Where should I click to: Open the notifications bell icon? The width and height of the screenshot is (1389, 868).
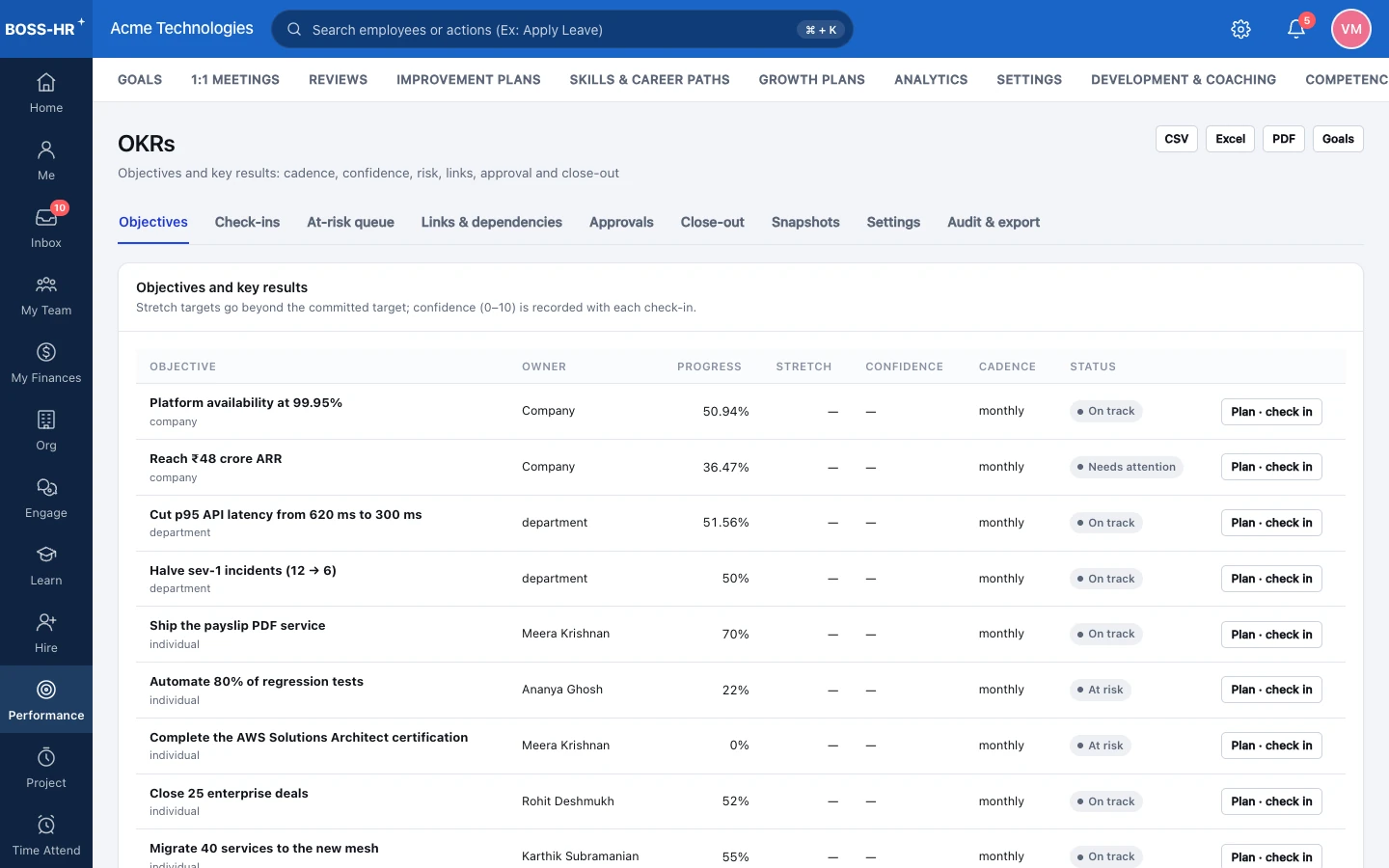click(x=1296, y=29)
